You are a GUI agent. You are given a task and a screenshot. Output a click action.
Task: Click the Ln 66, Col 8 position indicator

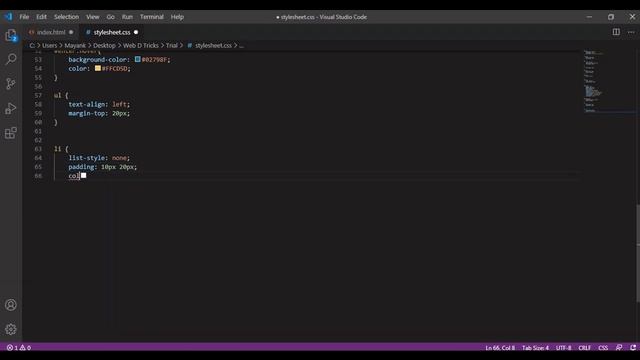point(500,348)
